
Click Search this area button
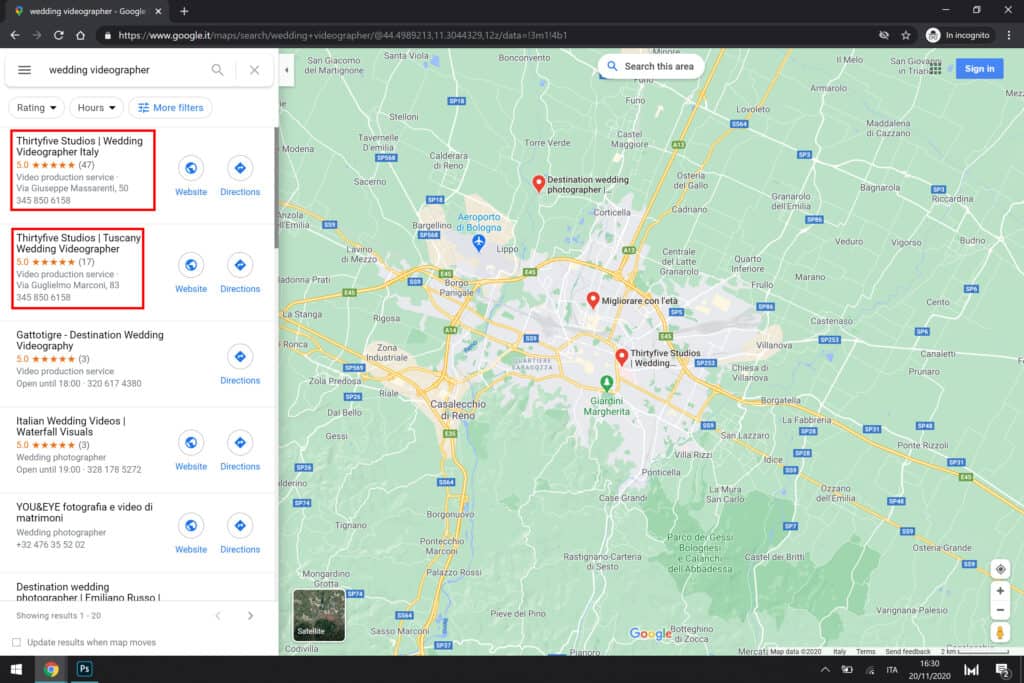(x=650, y=66)
